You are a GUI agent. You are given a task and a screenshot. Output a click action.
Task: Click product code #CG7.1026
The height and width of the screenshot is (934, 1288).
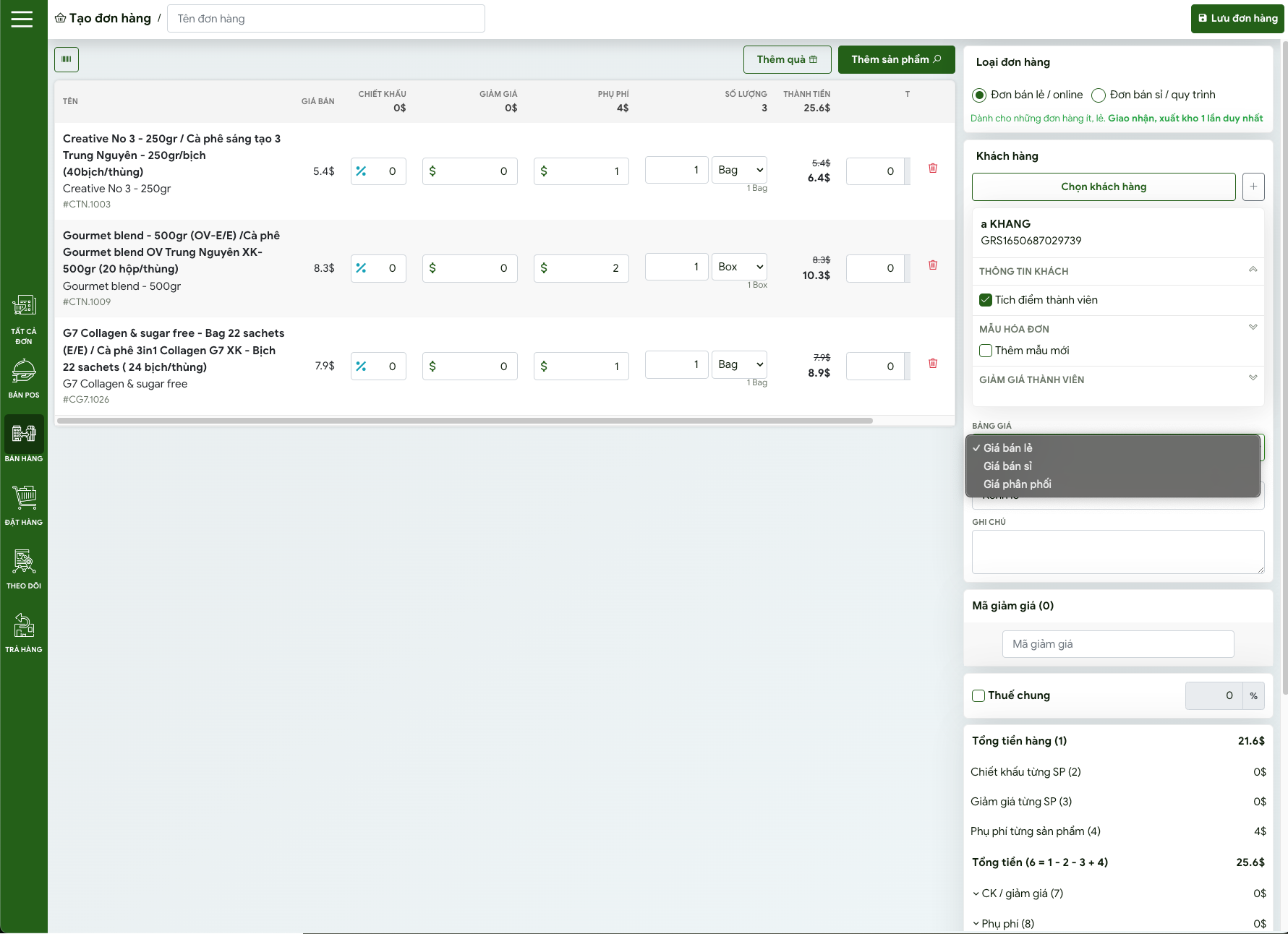[x=86, y=400]
